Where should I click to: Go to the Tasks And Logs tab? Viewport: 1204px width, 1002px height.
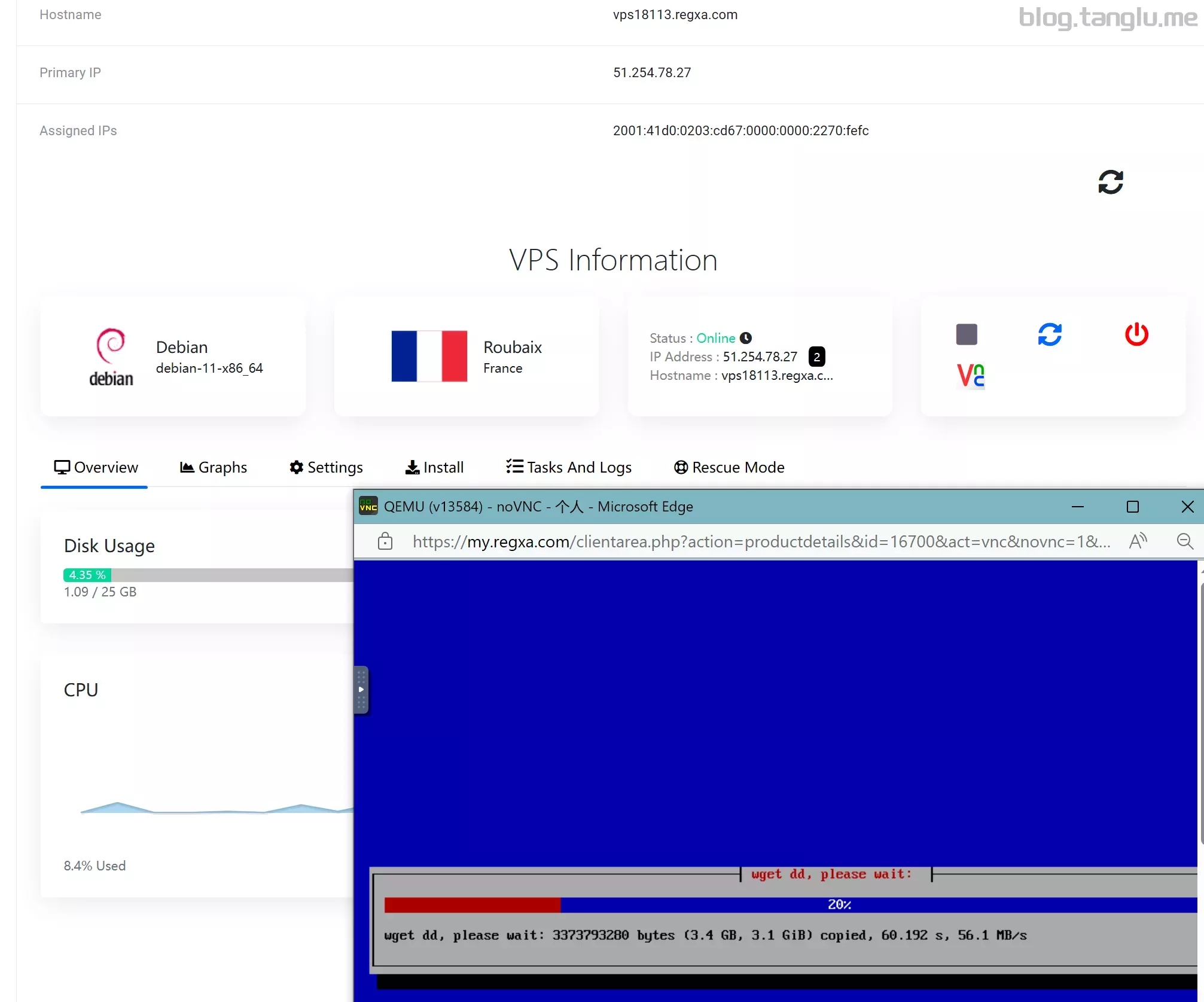[x=569, y=467]
